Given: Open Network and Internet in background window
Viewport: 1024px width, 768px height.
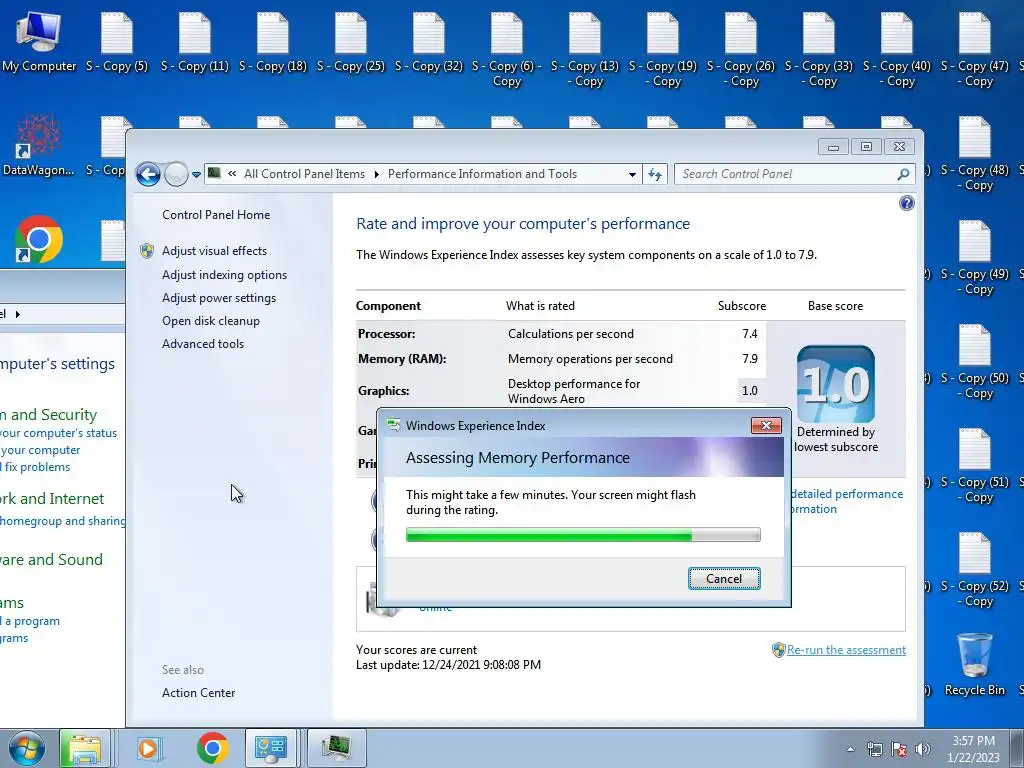Looking at the screenshot, I should click(52, 499).
